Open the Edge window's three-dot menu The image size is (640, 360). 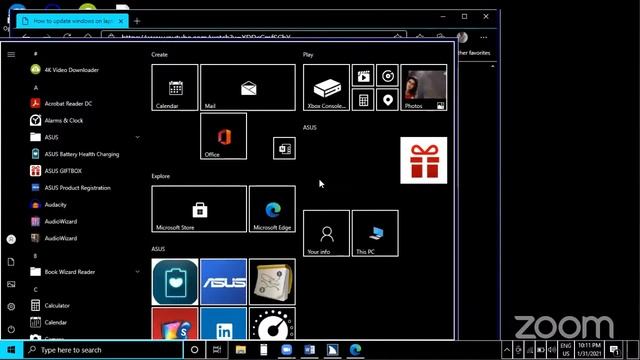(484, 37)
